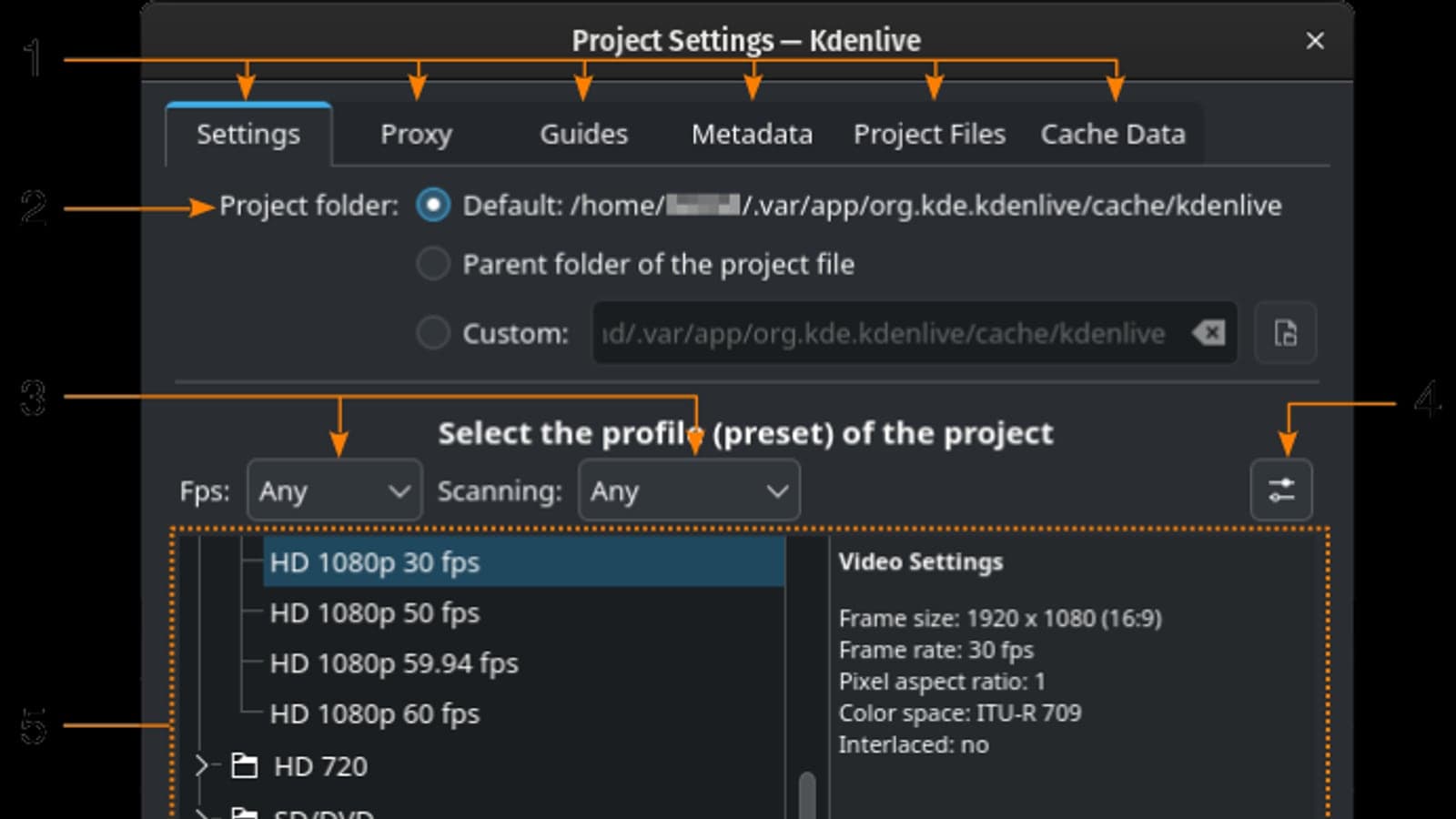Click the Interlaced: no text
The height and width of the screenshot is (819, 1456).
[x=914, y=744]
